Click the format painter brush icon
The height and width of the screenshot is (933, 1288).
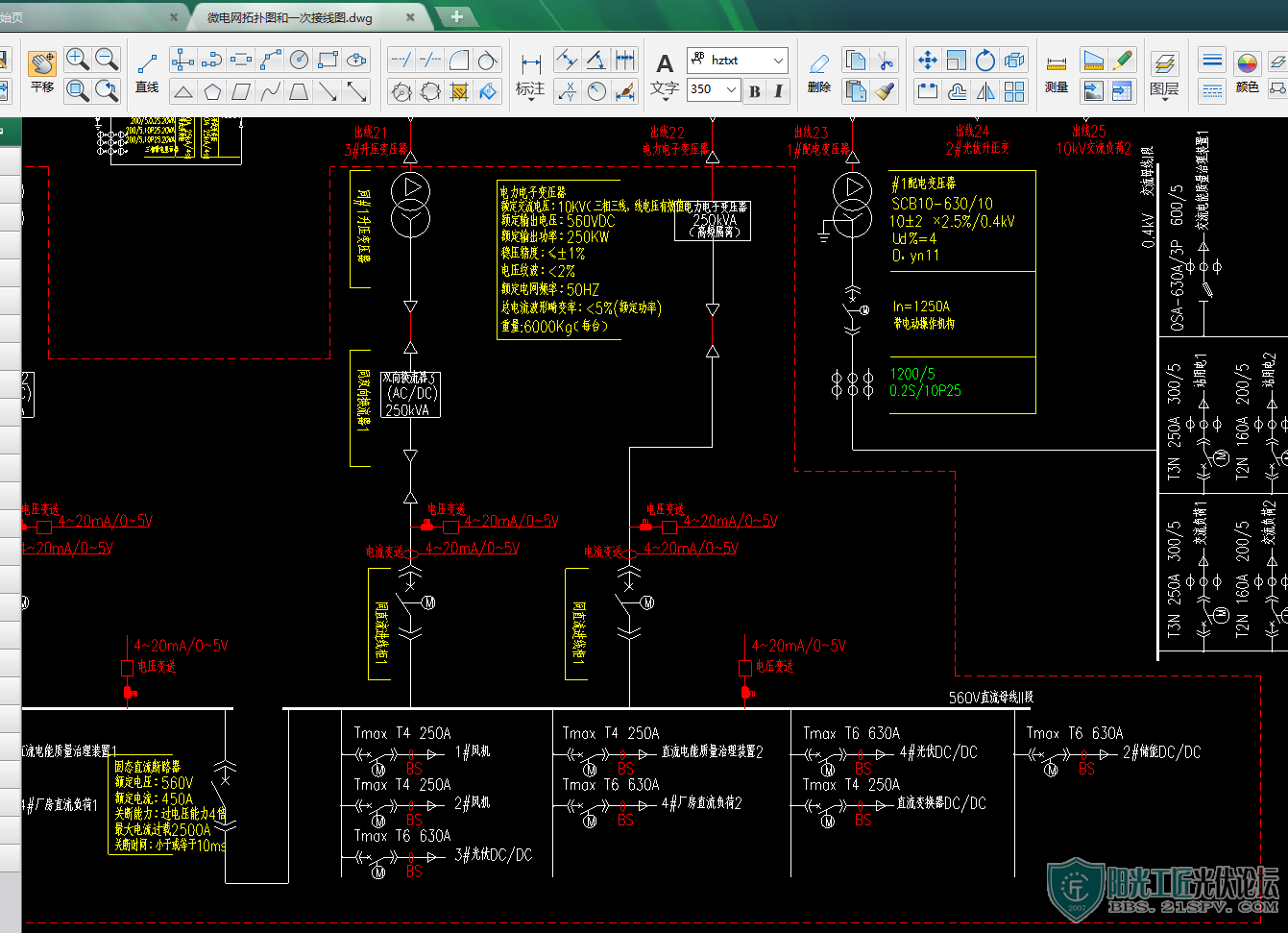pos(885,91)
